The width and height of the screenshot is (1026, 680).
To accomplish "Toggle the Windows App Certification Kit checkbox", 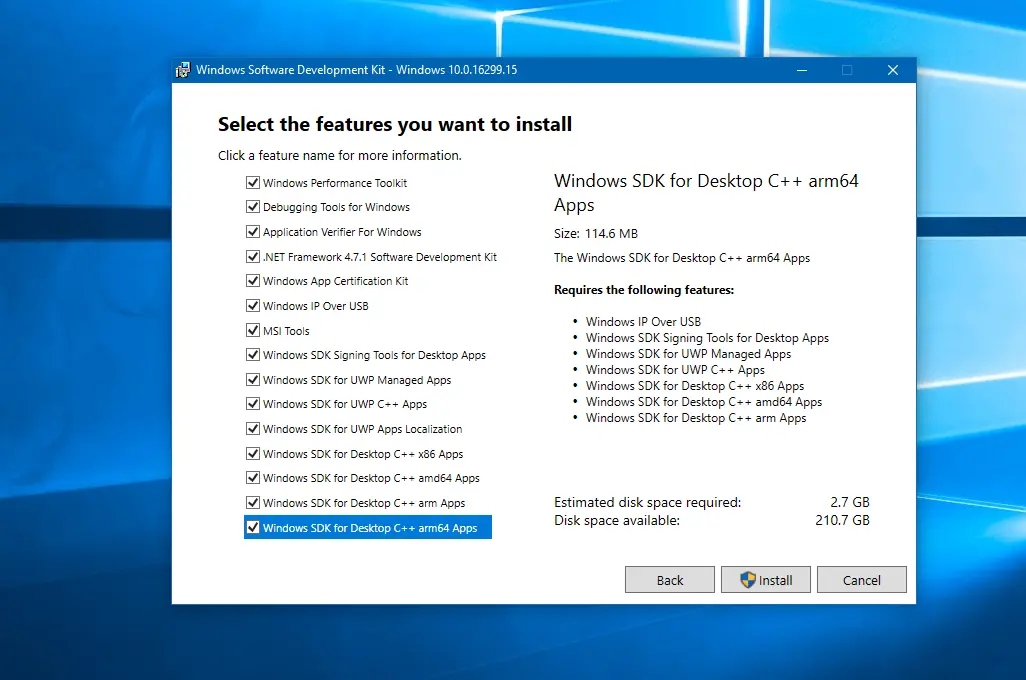I will coord(253,281).
